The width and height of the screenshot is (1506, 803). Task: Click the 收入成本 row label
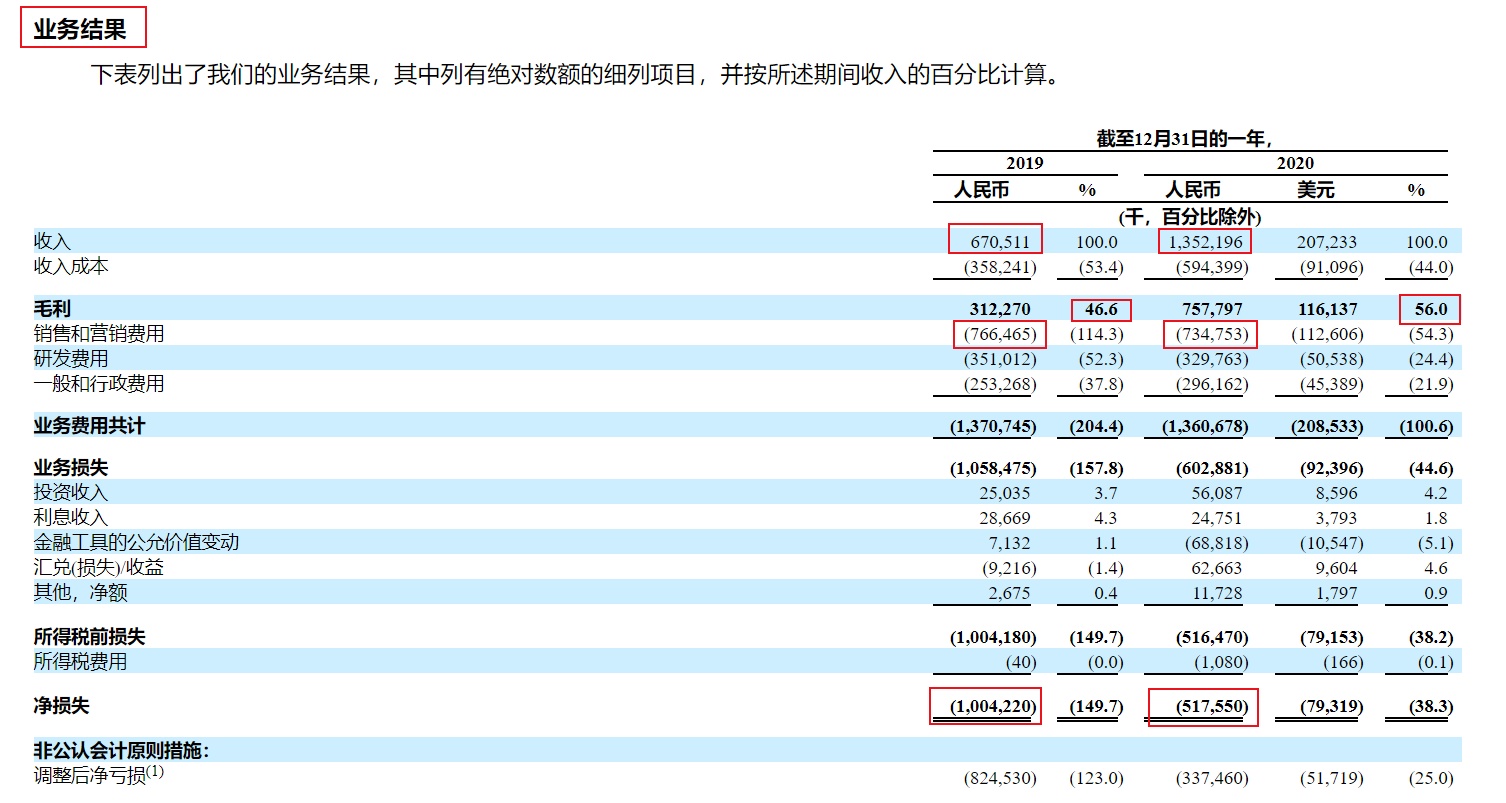click(71, 267)
